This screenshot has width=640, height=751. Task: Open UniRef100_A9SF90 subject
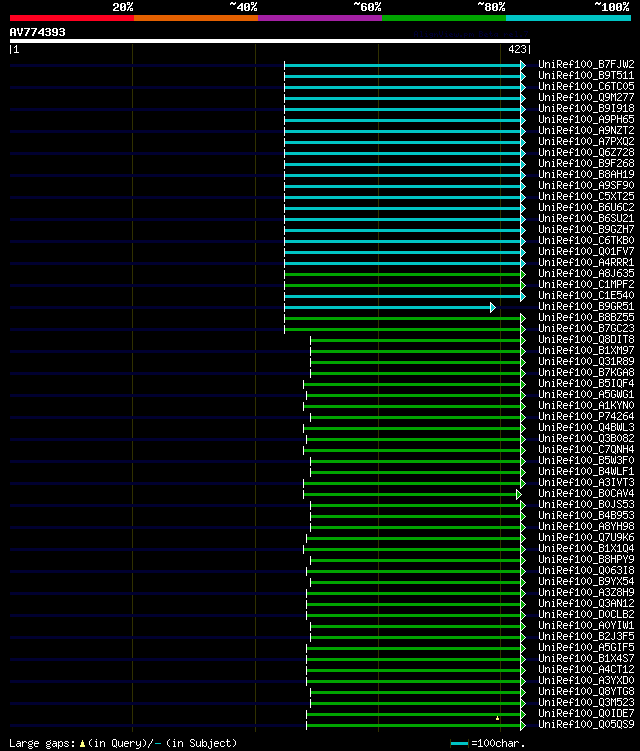pos(586,185)
